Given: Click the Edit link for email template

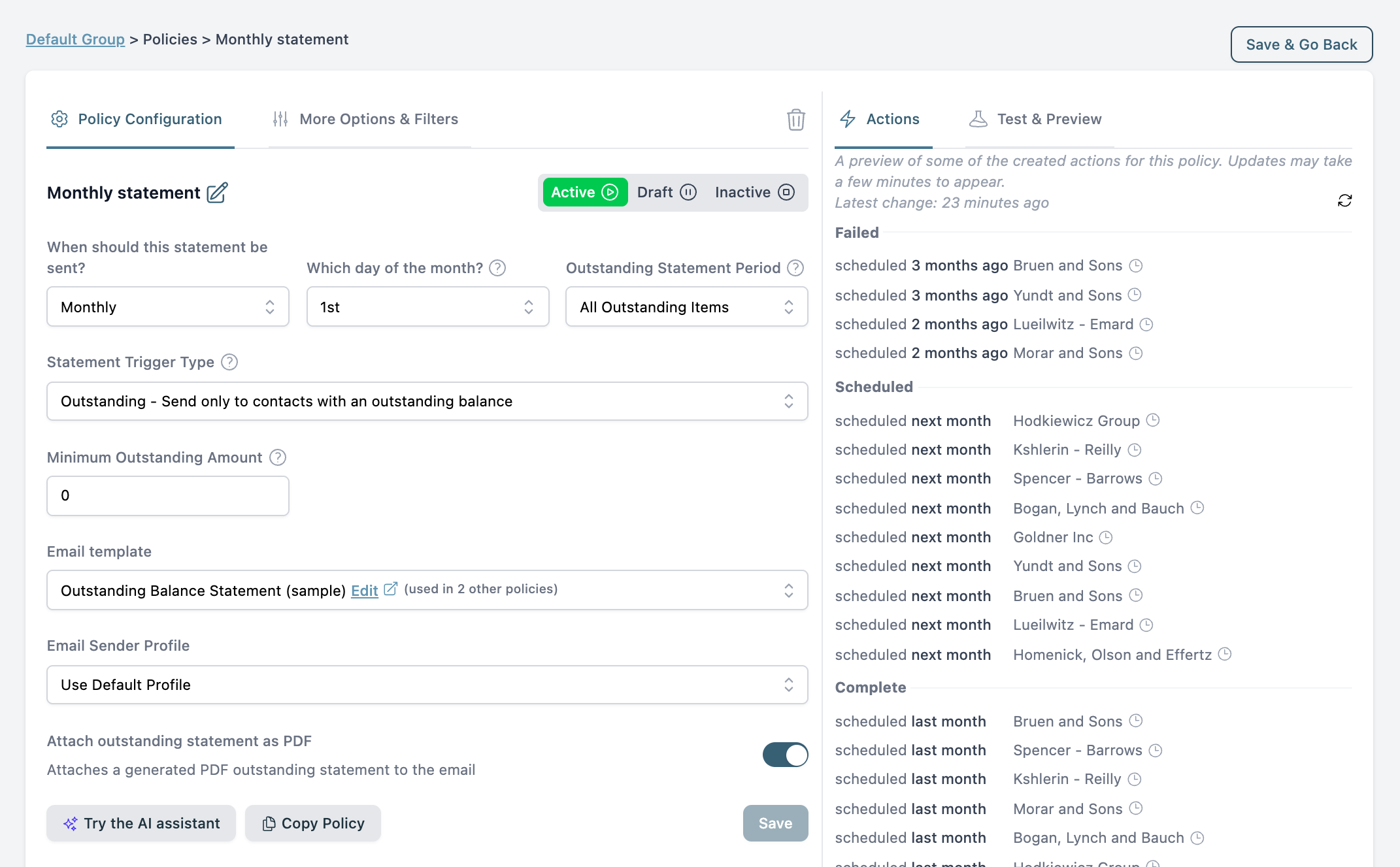Looking at the screenshot, I should pos(365,591).
